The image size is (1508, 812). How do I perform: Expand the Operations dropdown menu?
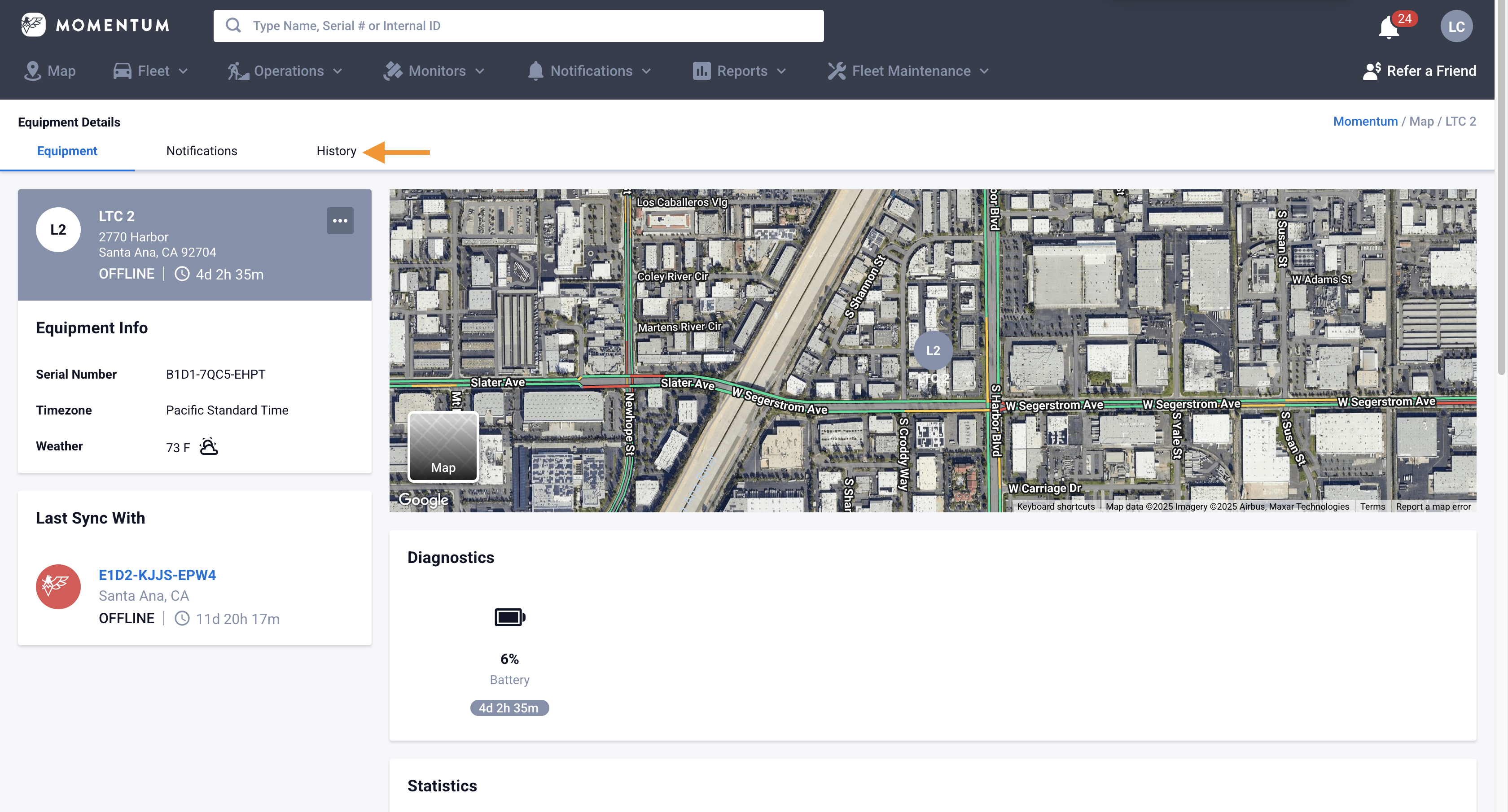pyautogui.click(x=285, y=71)
